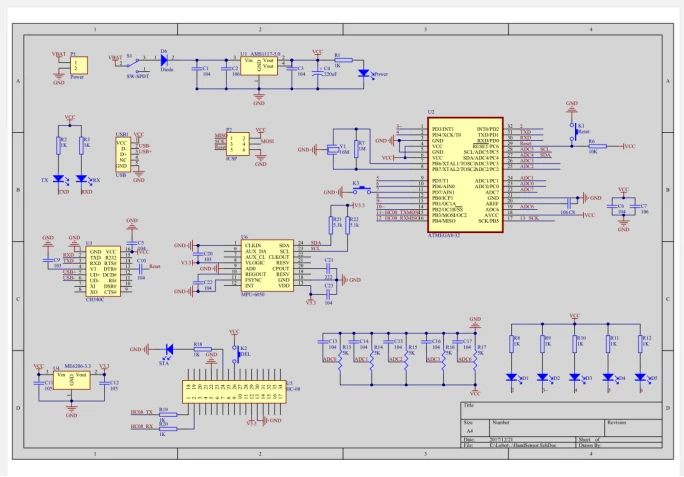The image size is (684, 477).
Task: Click the K3 push button
Action: tap(362, 190)
